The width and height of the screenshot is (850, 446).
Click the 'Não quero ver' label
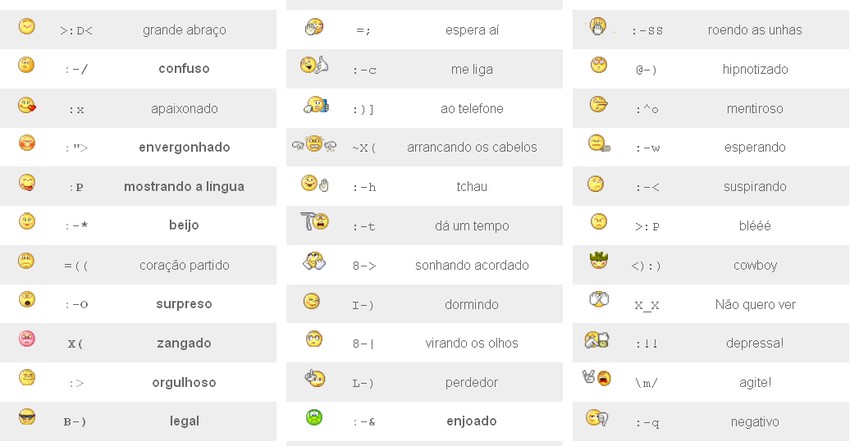click(x=755, y=305)
